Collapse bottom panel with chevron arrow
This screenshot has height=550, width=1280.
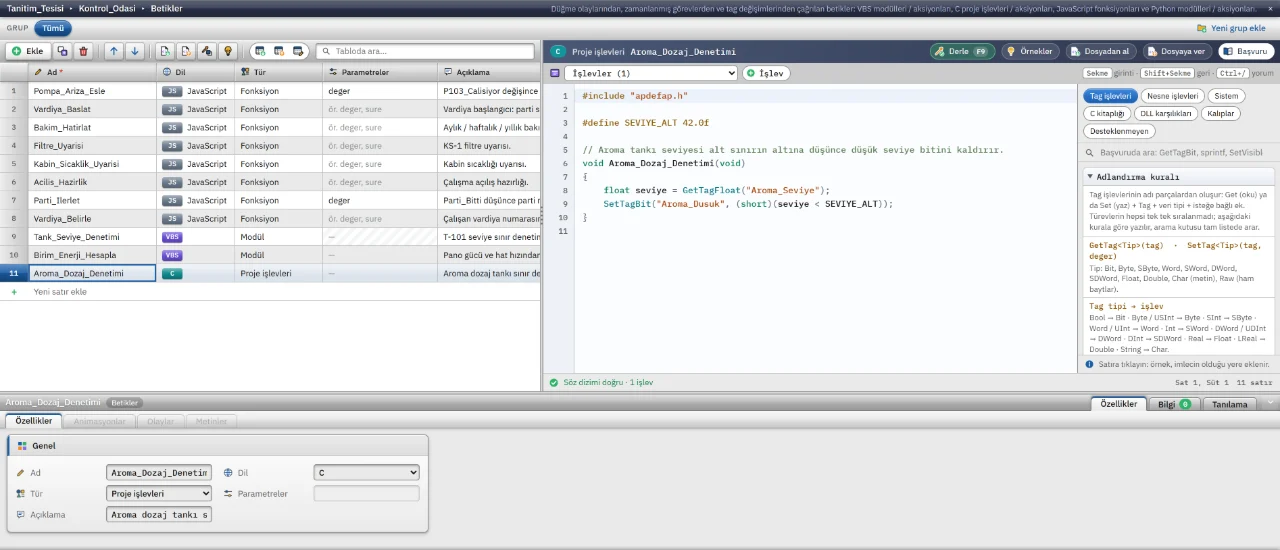(x=1269, y=403)
